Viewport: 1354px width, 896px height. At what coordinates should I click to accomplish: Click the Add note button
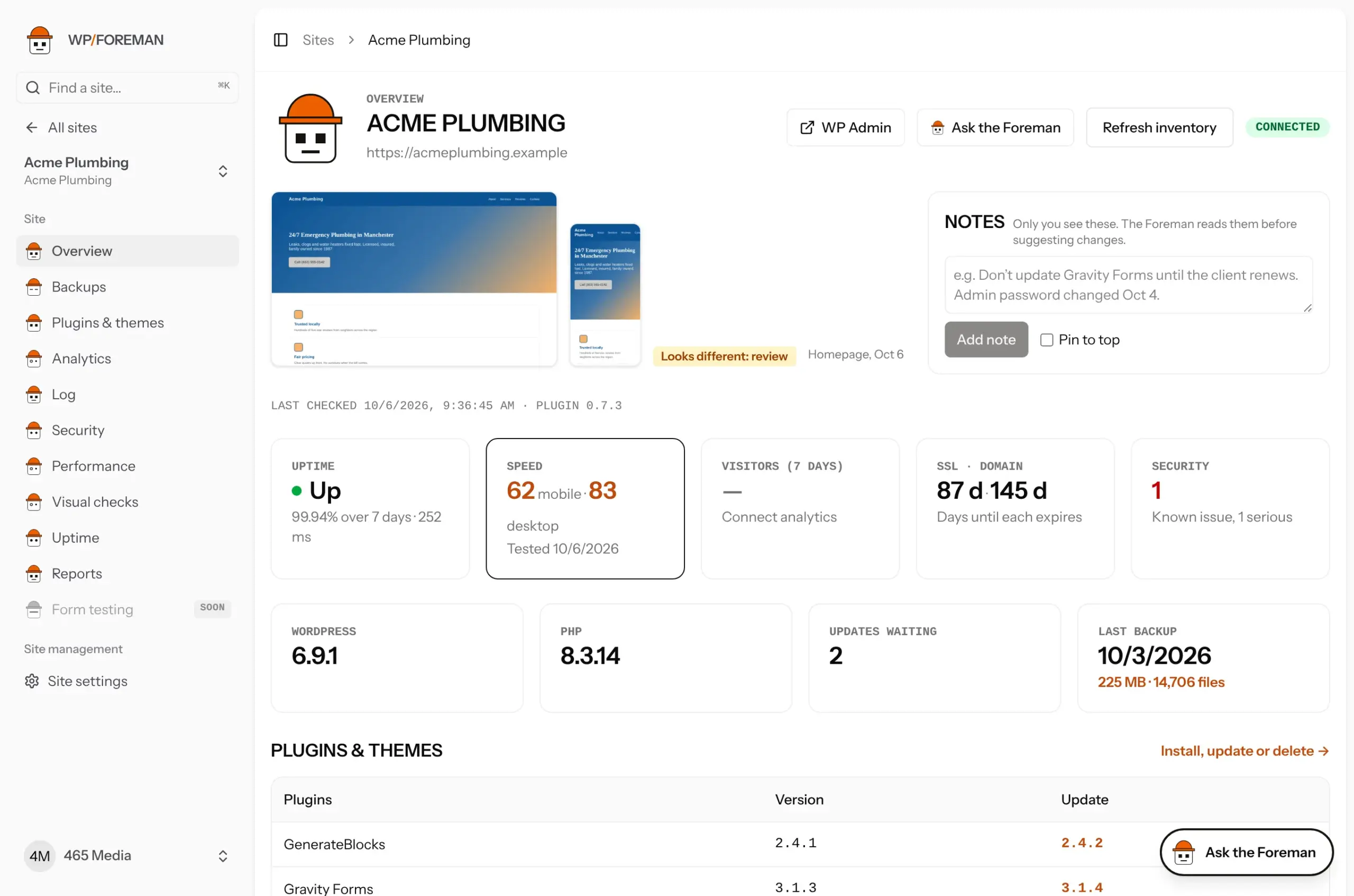coord(986,340)
